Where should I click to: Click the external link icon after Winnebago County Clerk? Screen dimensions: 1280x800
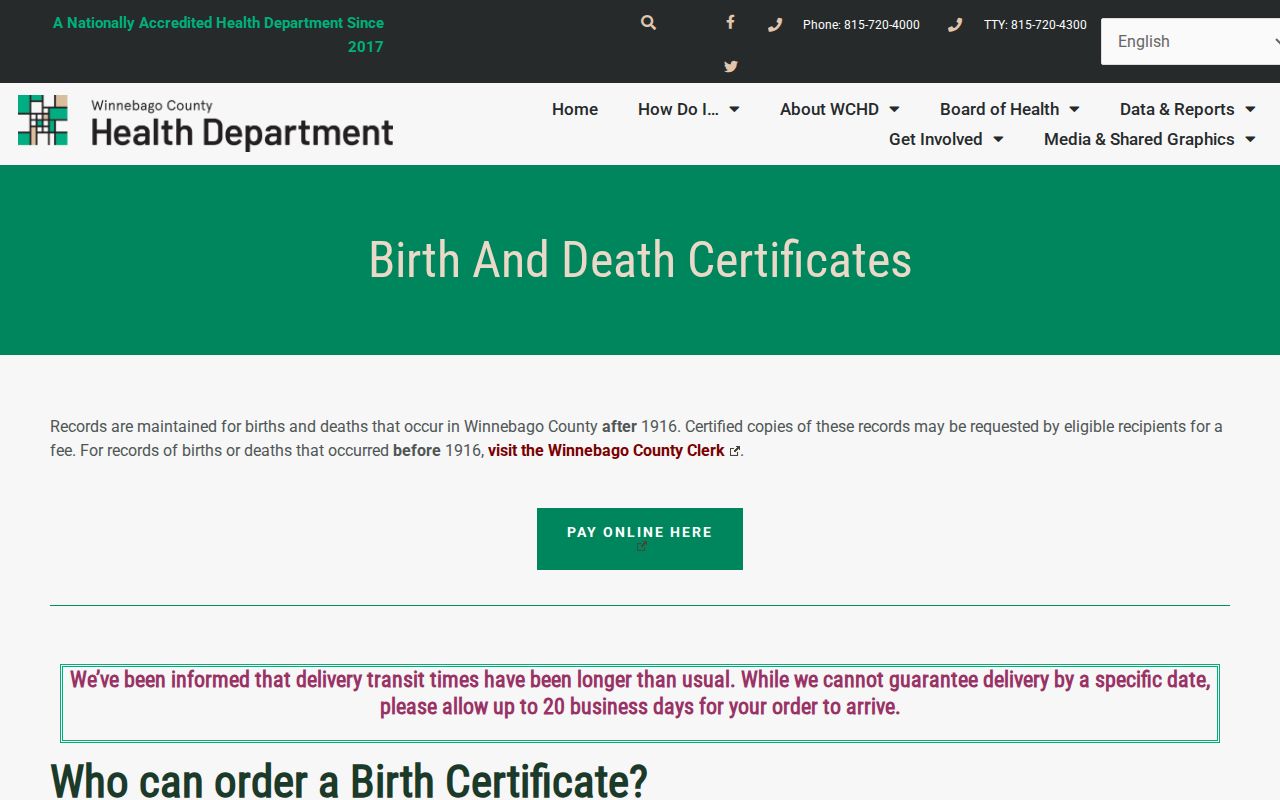(735, 451)
